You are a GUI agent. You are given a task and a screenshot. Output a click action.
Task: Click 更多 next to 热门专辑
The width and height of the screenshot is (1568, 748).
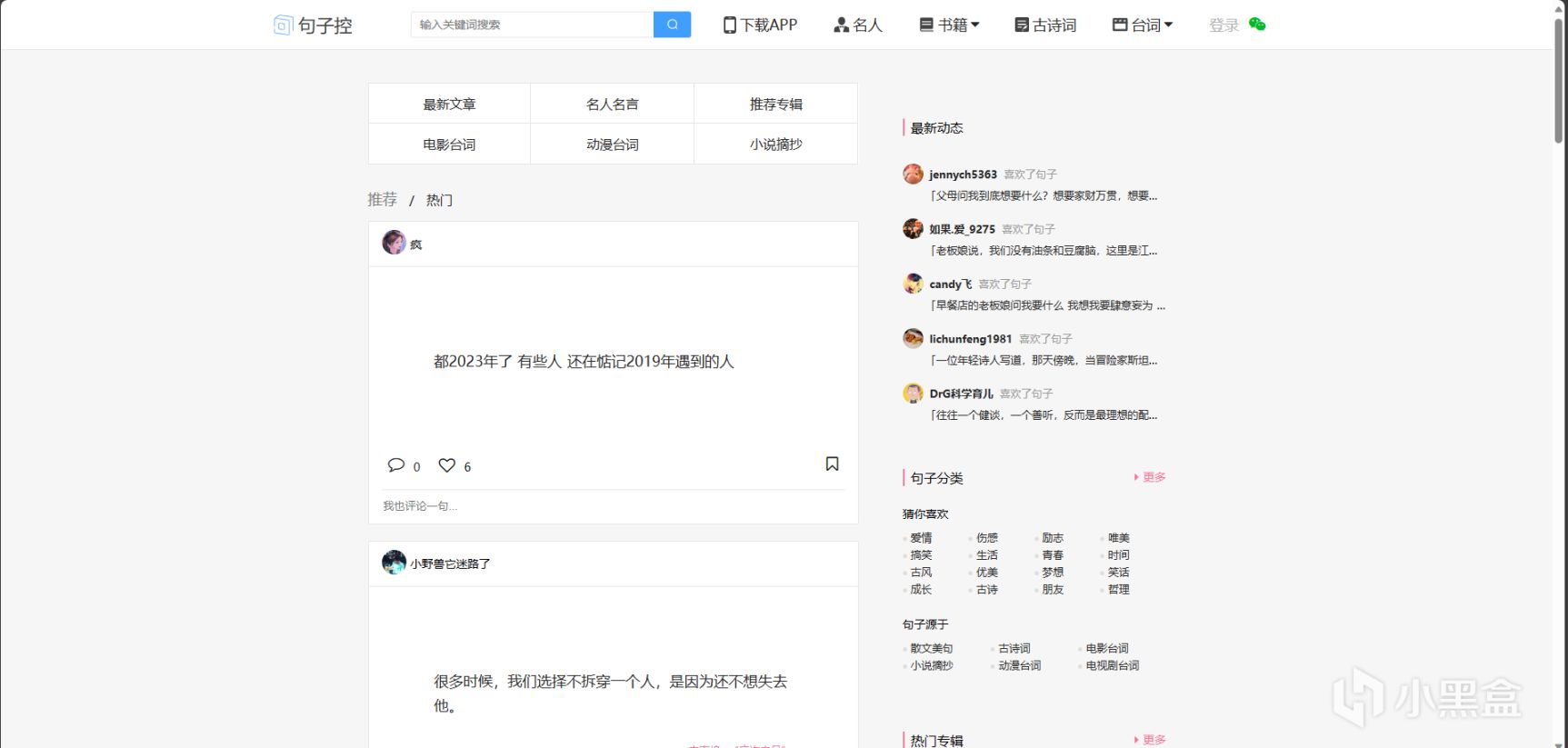point(1150,740)
